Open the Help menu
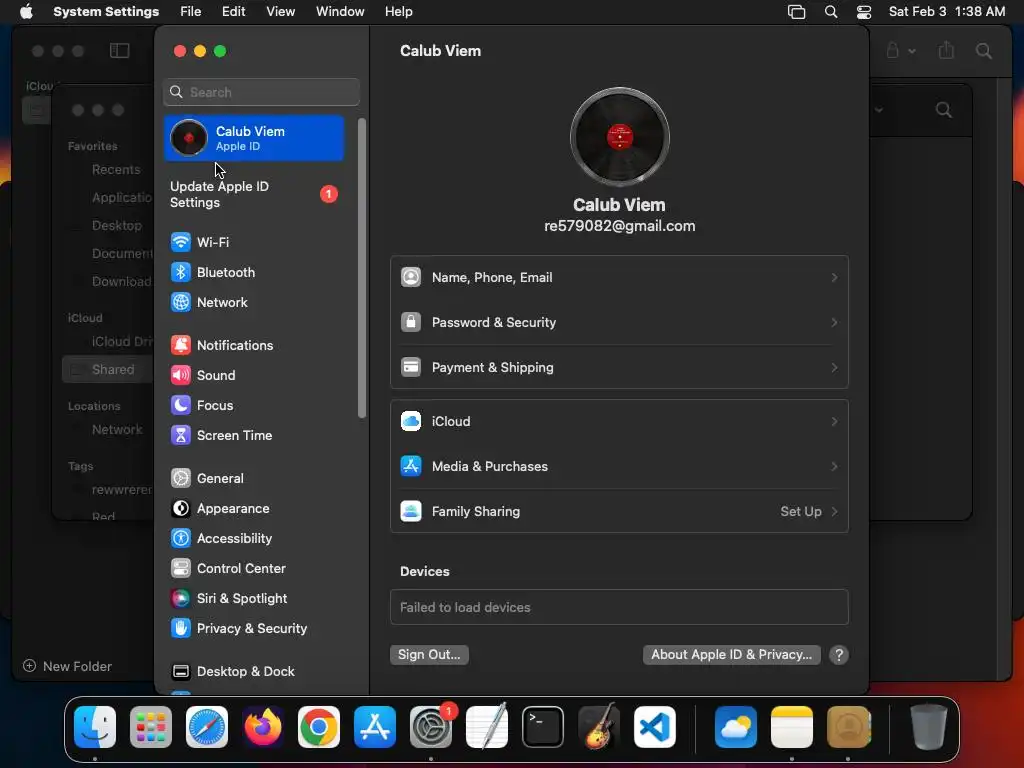This screenshot has width=1024, height=768. (x=398, y=12)
